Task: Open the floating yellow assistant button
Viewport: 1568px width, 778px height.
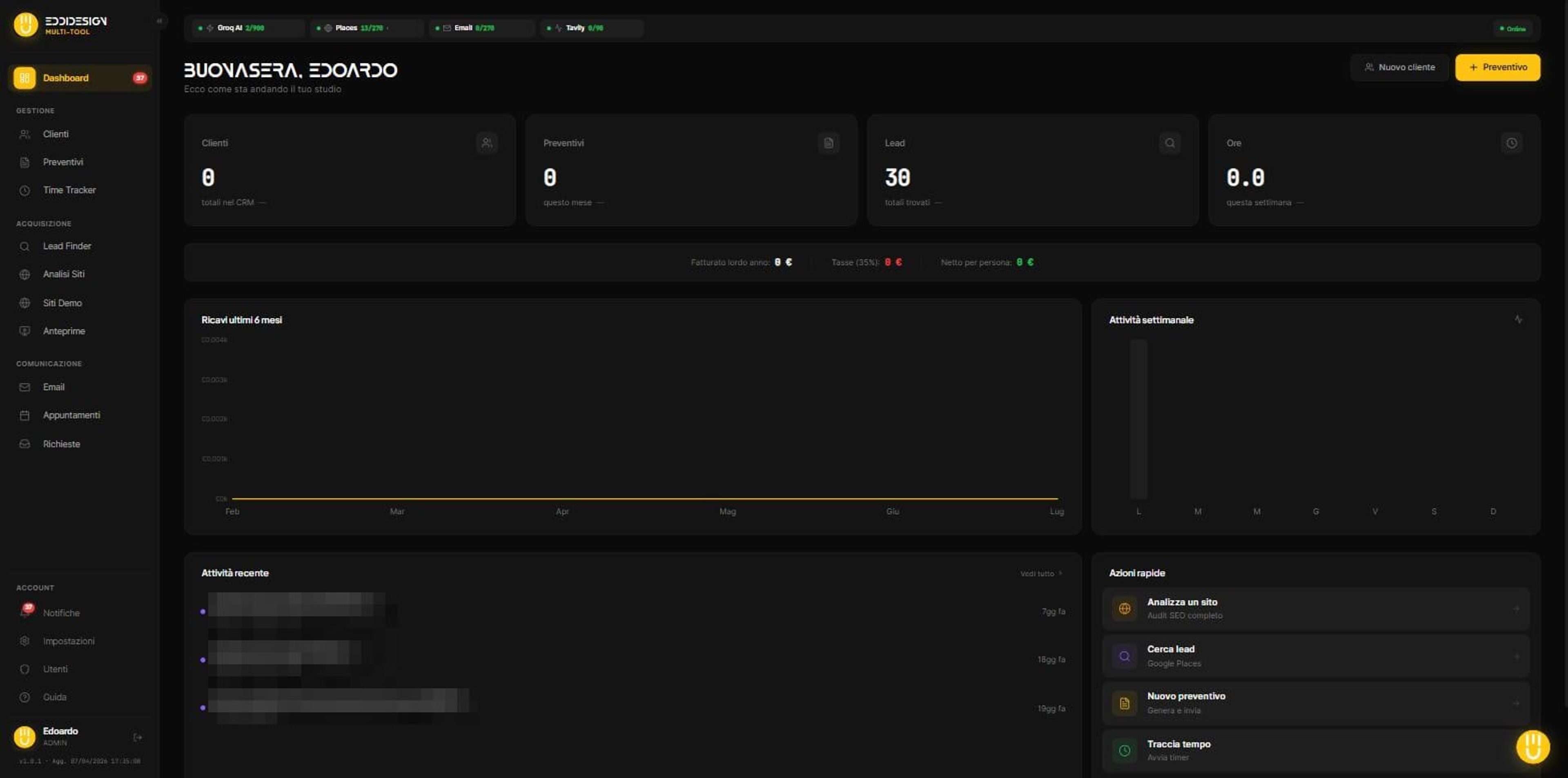Action: click(x=1533, y=746)
